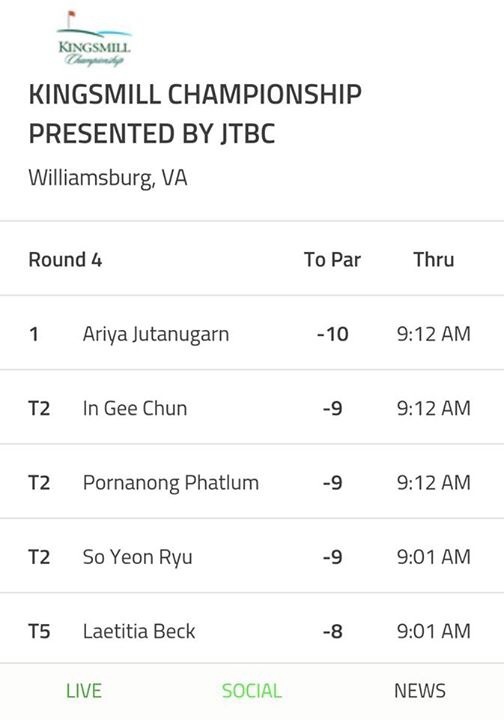504x720 pixels.
Task: Click the Williamsburg, VA location text
Action: [108, 178]
